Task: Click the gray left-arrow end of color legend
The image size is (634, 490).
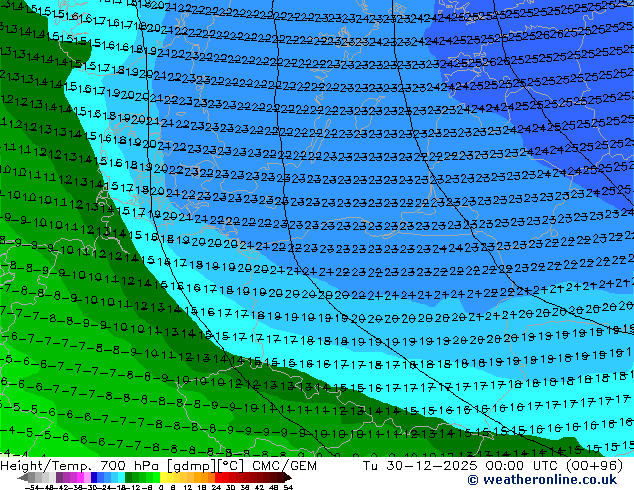Action: tap(23, 477)
